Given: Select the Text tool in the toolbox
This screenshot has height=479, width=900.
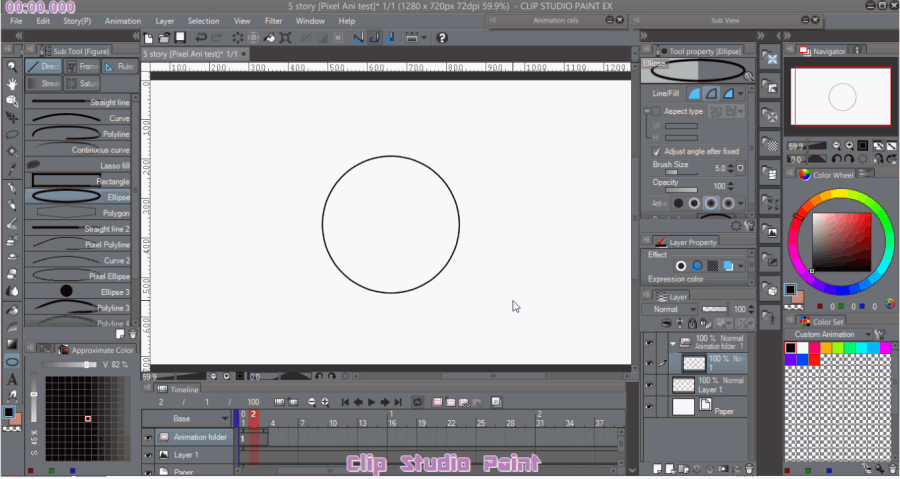Looking at the screenshot, I should point(12,379).
